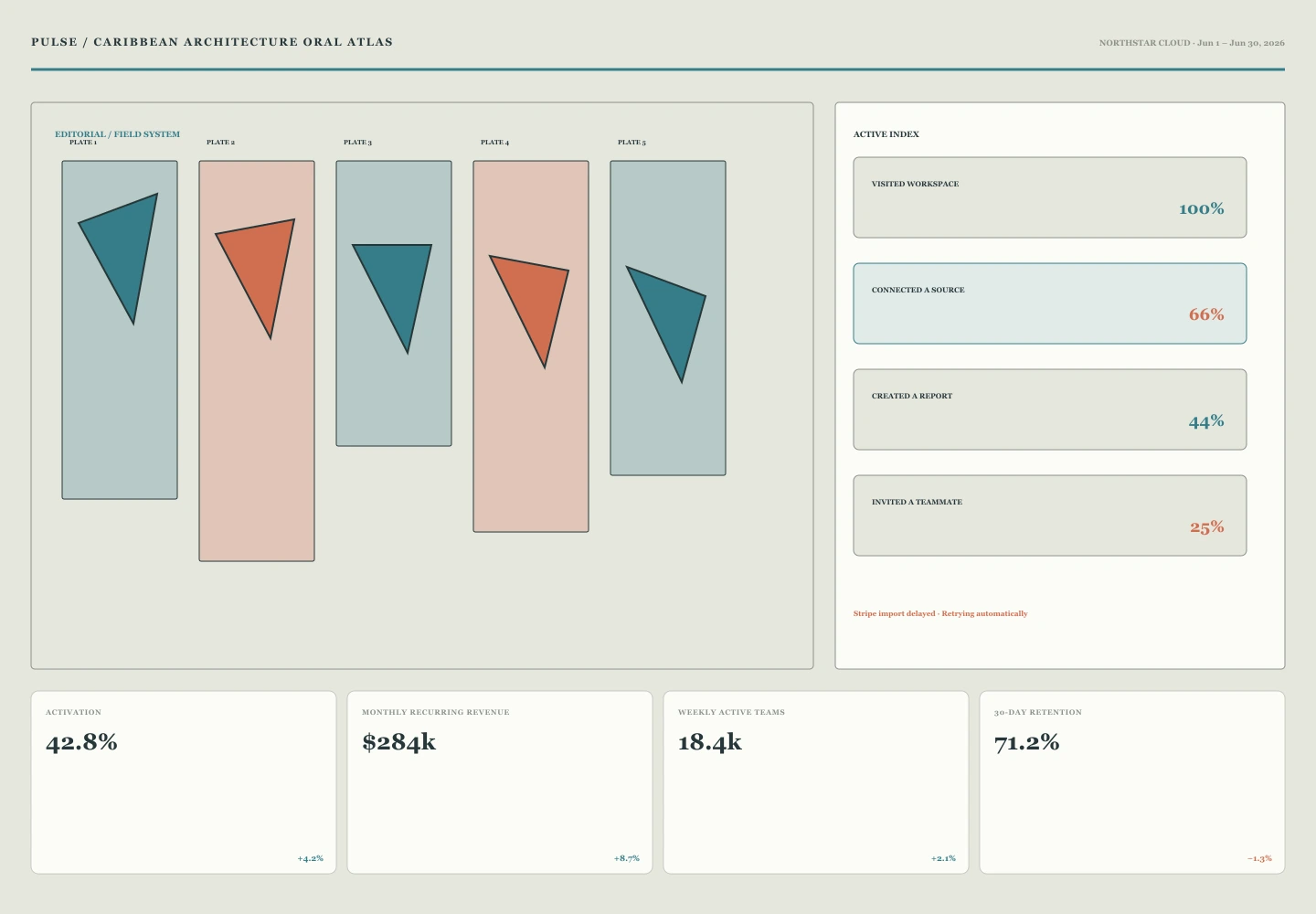Click the "NORTHSTAR CLOUD · Jun 1 – Jun 30, 2026" text
This screenshot has width=1316, height=914.
click(1192, 43)
